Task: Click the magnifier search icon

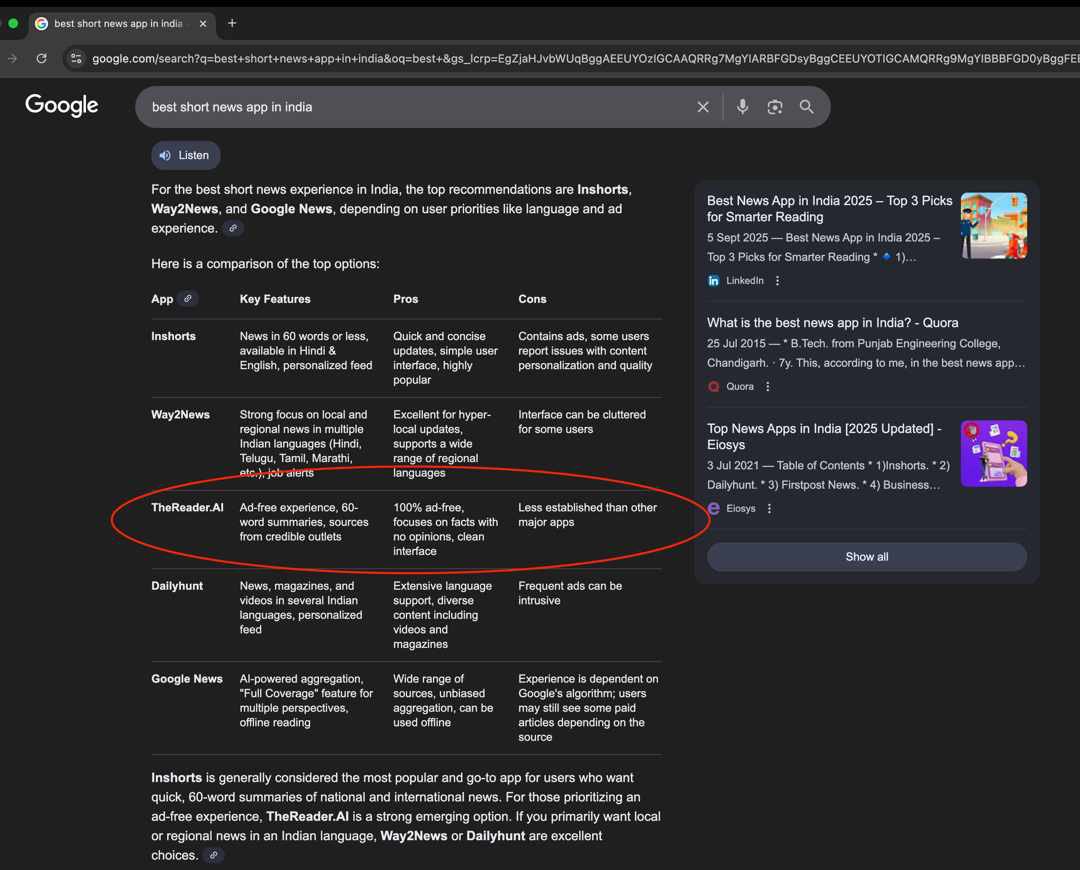Action: [807, 107]
